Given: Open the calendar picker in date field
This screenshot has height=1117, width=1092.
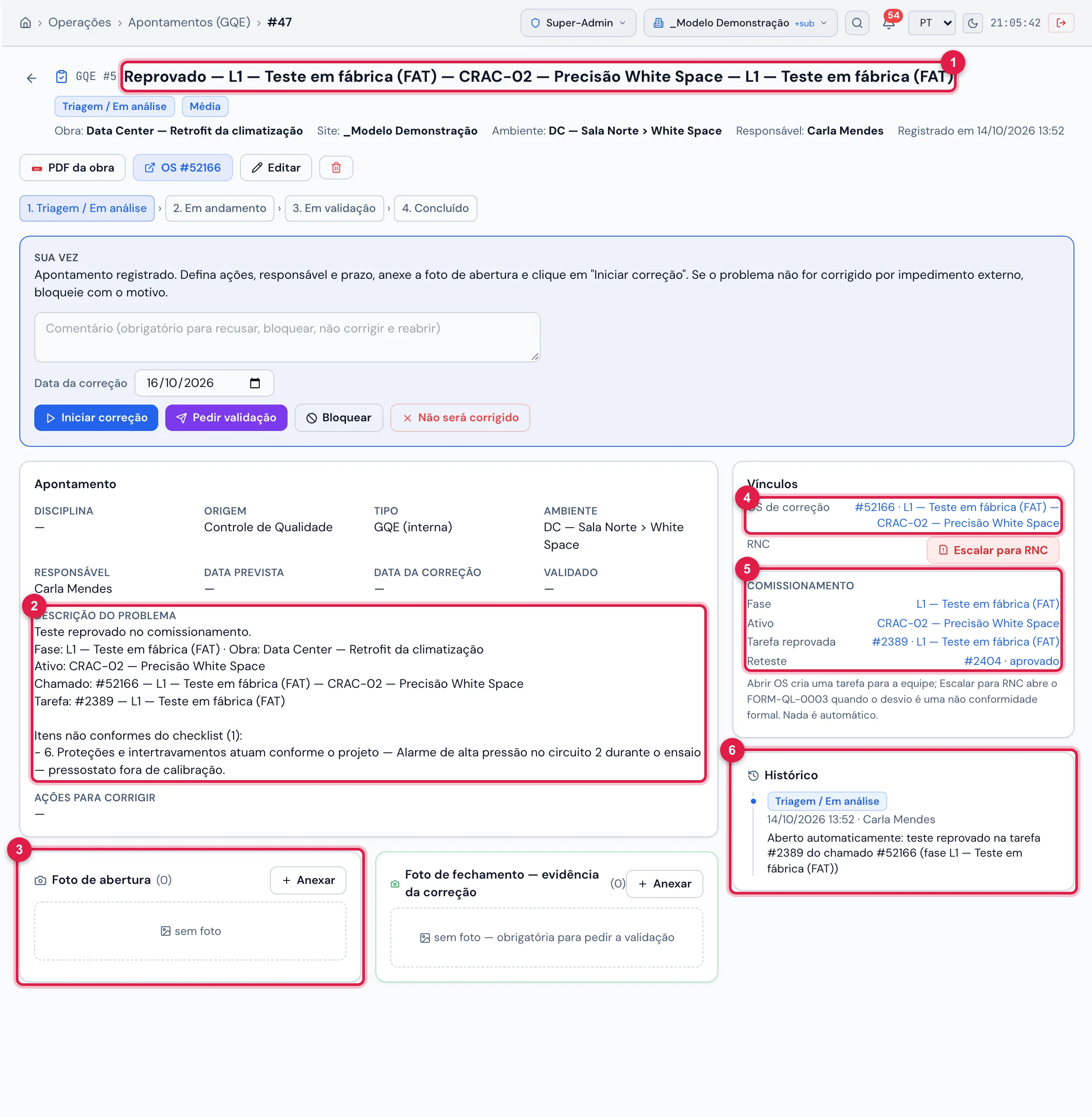Looking at the screenshot, I should (x=255, y=383).
